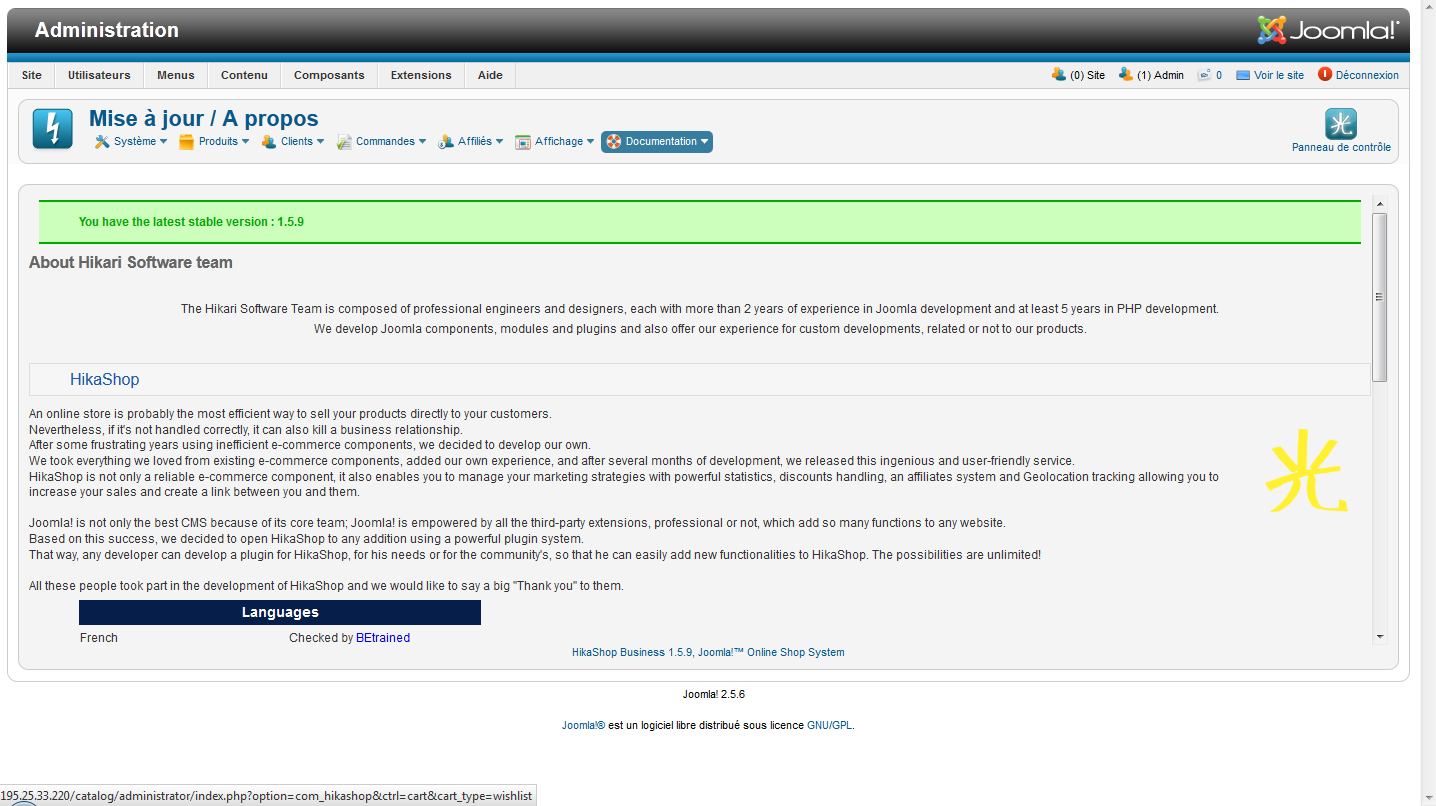Click the Affiliés users icon

click(446, 142)
